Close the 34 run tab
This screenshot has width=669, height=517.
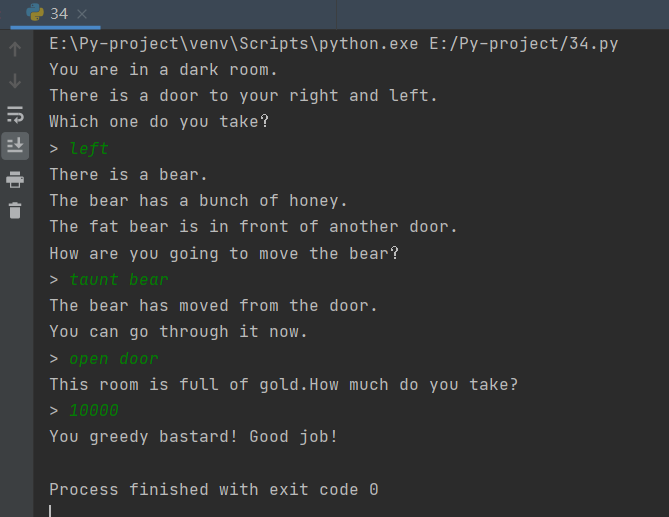(82, 14)
